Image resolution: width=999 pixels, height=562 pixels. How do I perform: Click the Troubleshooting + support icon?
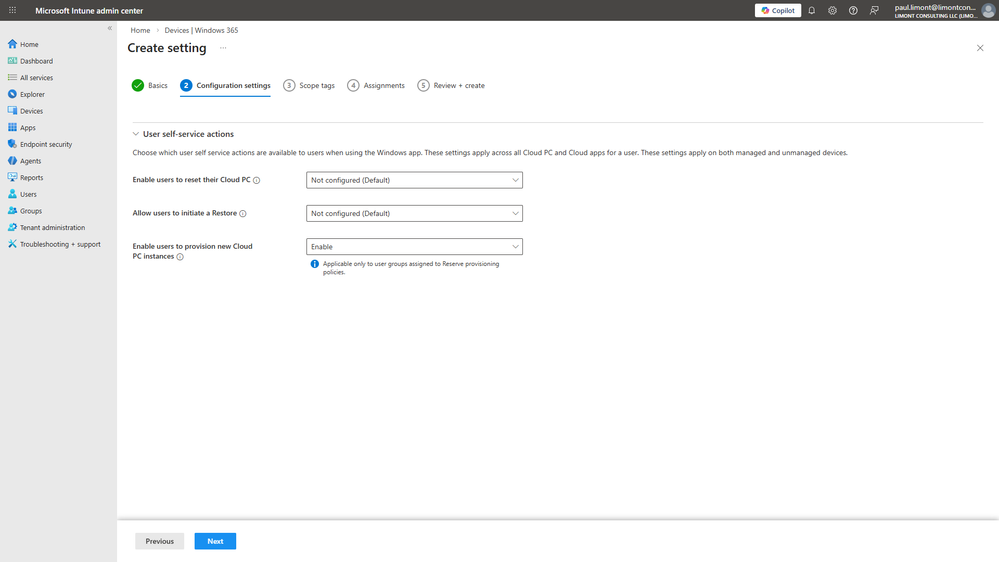pos(12,244)
